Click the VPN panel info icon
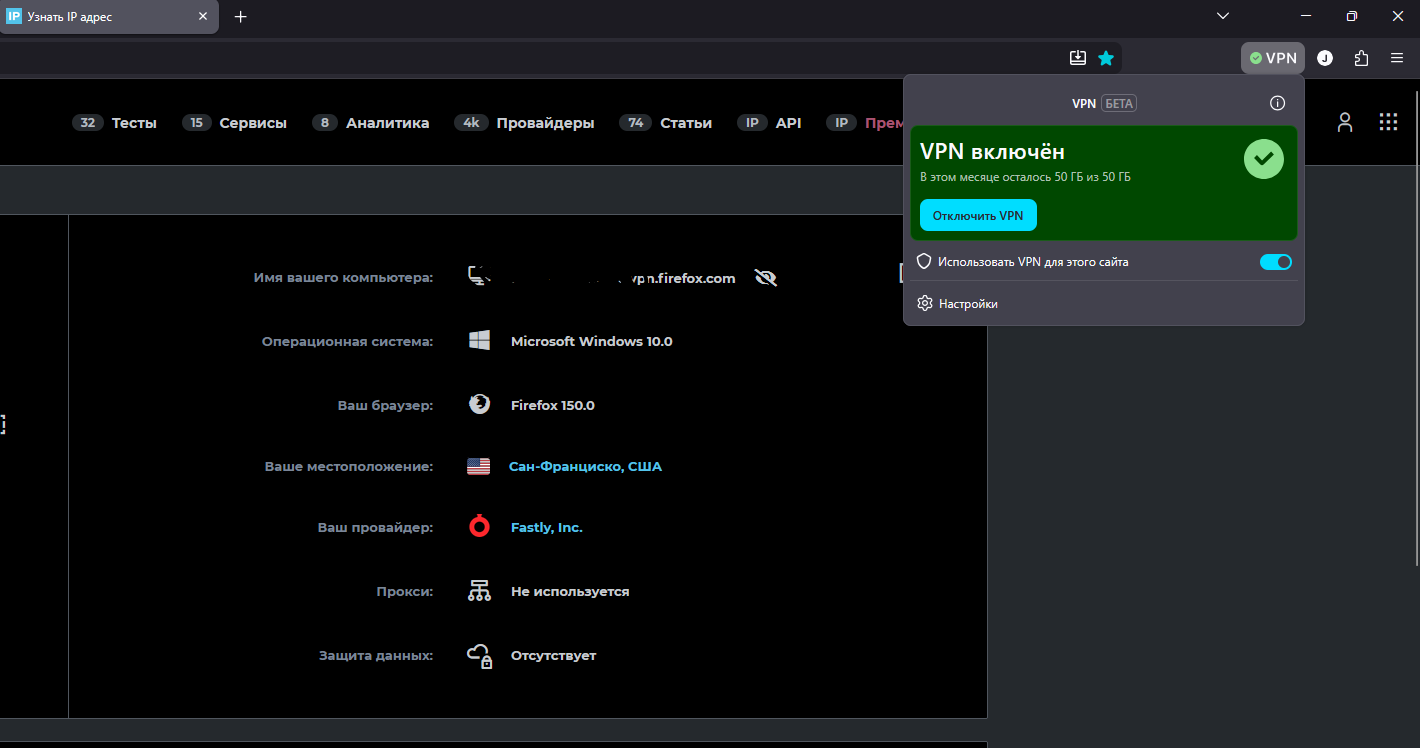 tap(1277, 103)
